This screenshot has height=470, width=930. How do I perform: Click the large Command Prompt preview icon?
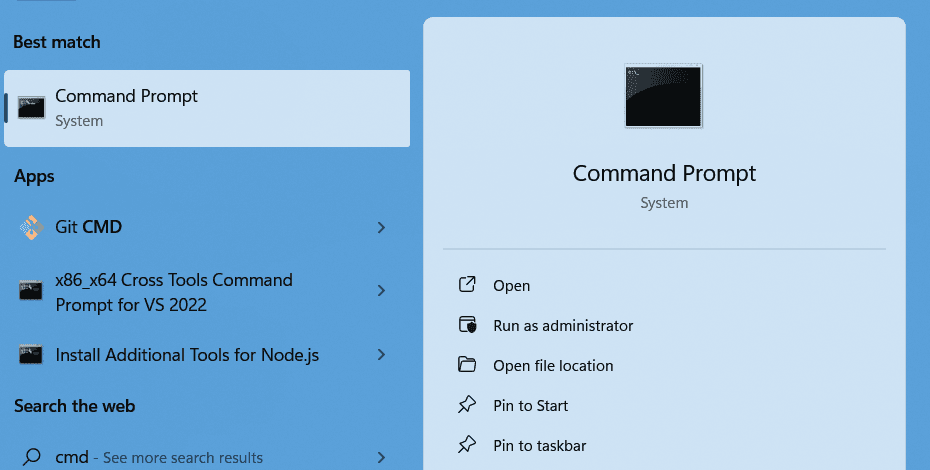click(x=663, y=96)
